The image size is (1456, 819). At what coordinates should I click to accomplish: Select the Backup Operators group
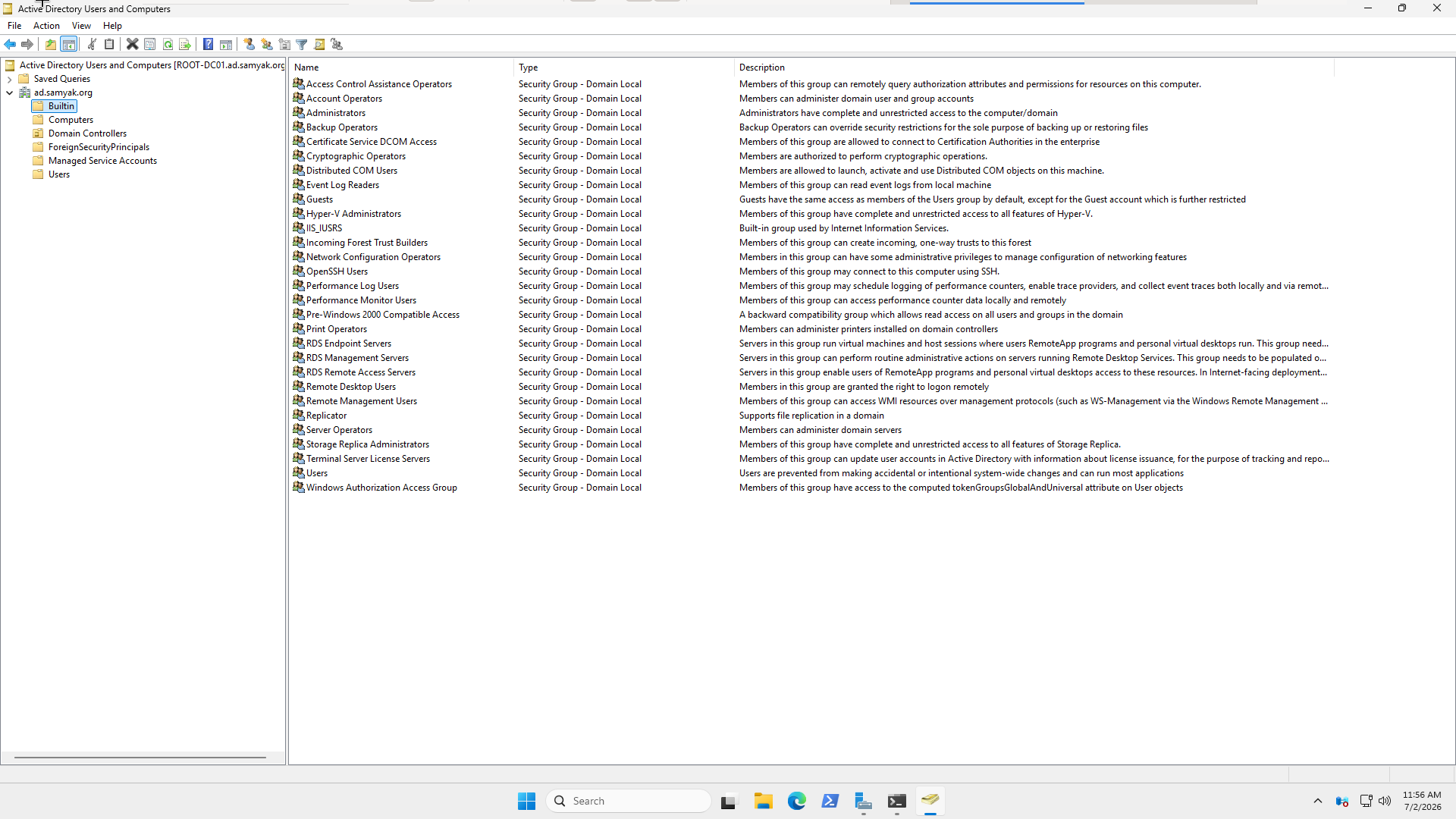tap(342, 127)
